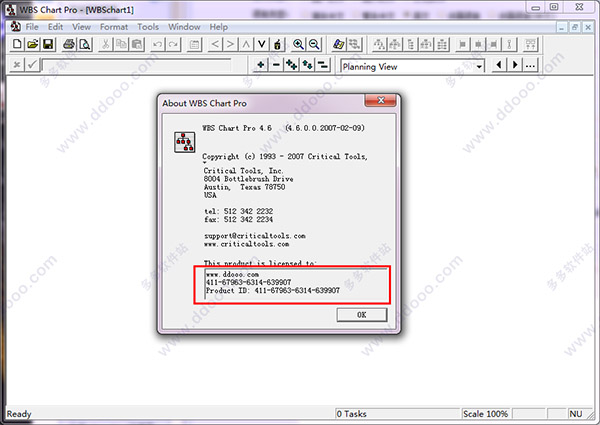Click the app icon in the title bar

(10, 10)
